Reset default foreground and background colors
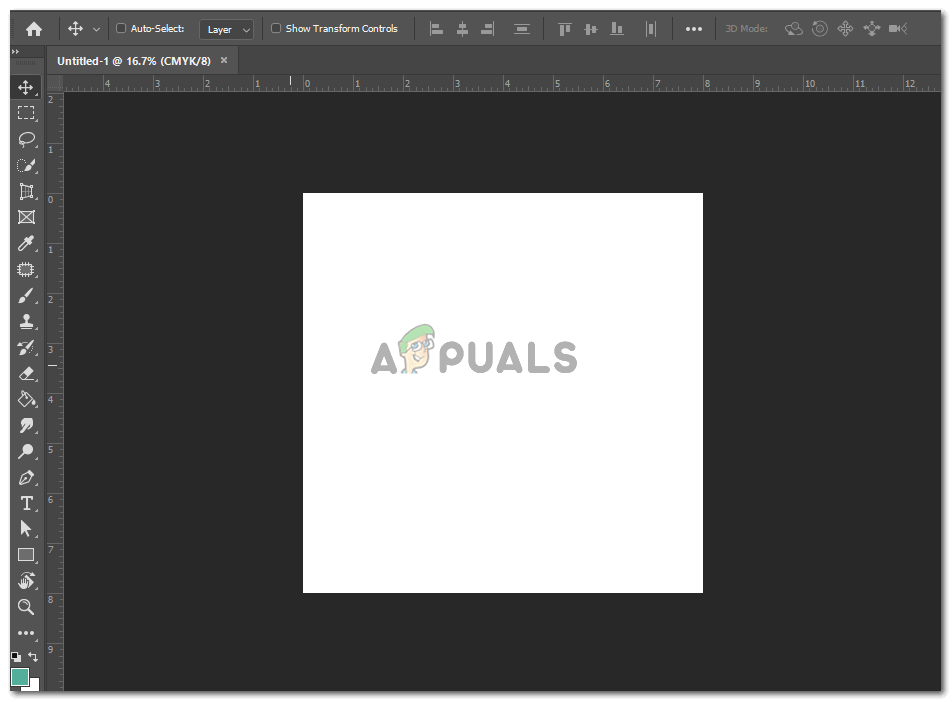 click(x=16, y=657)
